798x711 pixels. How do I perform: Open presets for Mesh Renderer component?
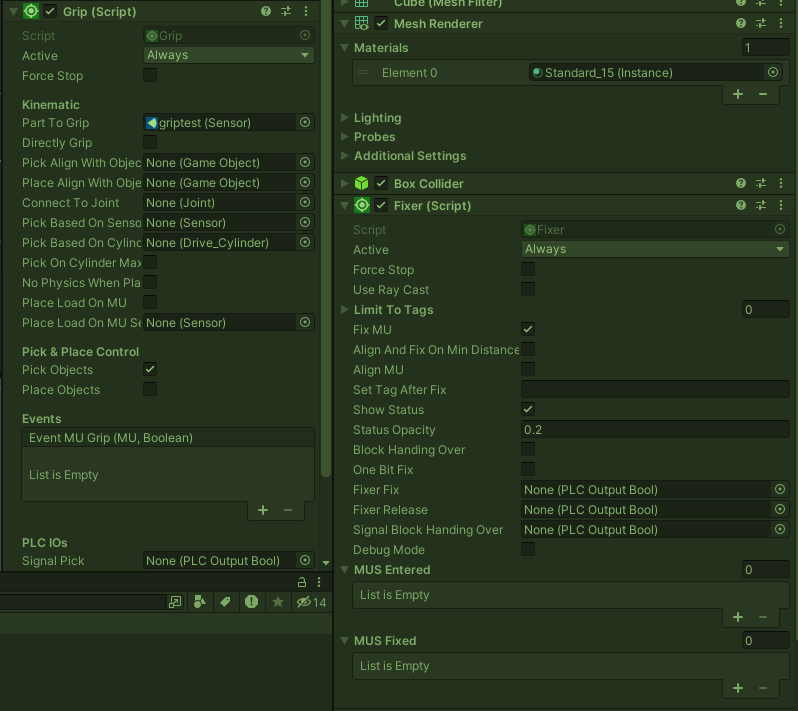coord(761,23)
